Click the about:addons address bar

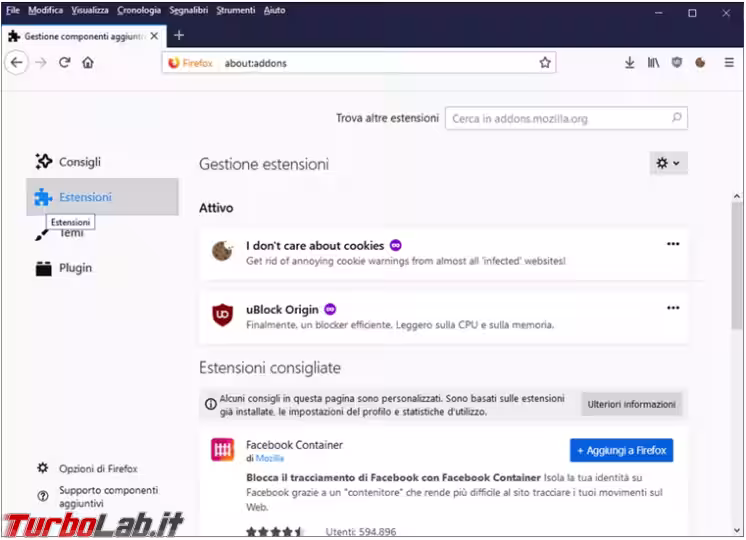coord(359,63)
